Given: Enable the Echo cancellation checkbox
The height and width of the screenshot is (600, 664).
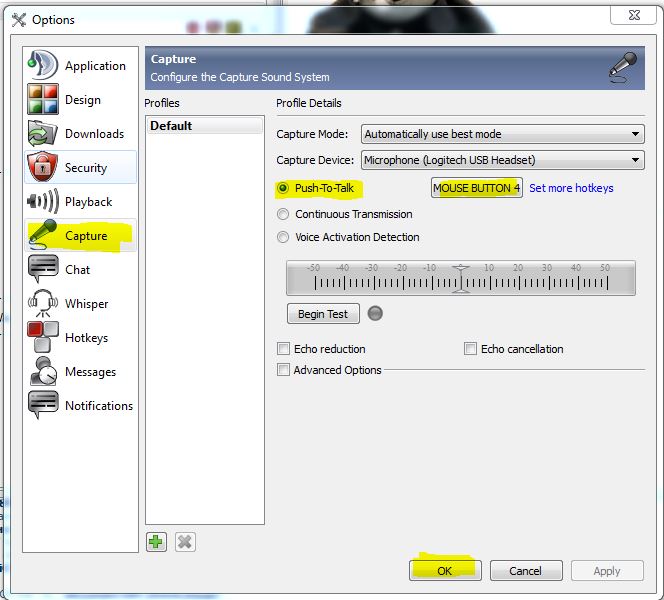Looking at the screenshot, I should [x=470, y=349].
